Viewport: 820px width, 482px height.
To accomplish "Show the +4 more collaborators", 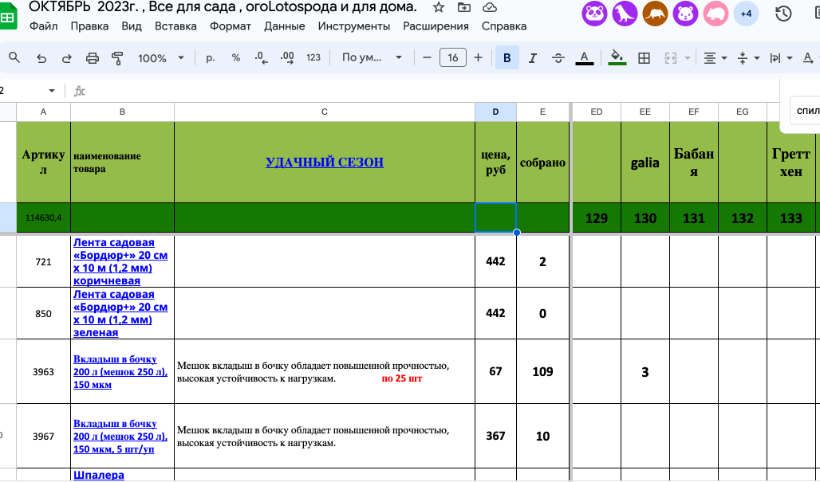I will click(x=745, y=14).
